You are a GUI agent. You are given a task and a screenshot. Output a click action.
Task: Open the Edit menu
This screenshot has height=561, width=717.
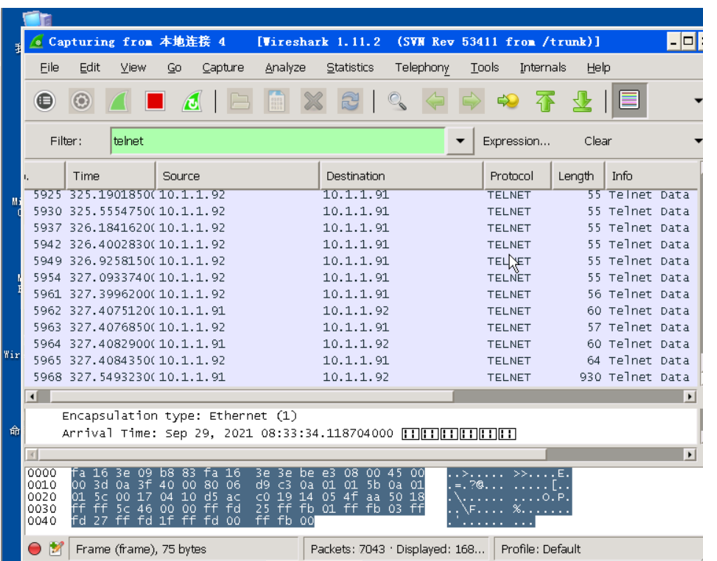90,68
